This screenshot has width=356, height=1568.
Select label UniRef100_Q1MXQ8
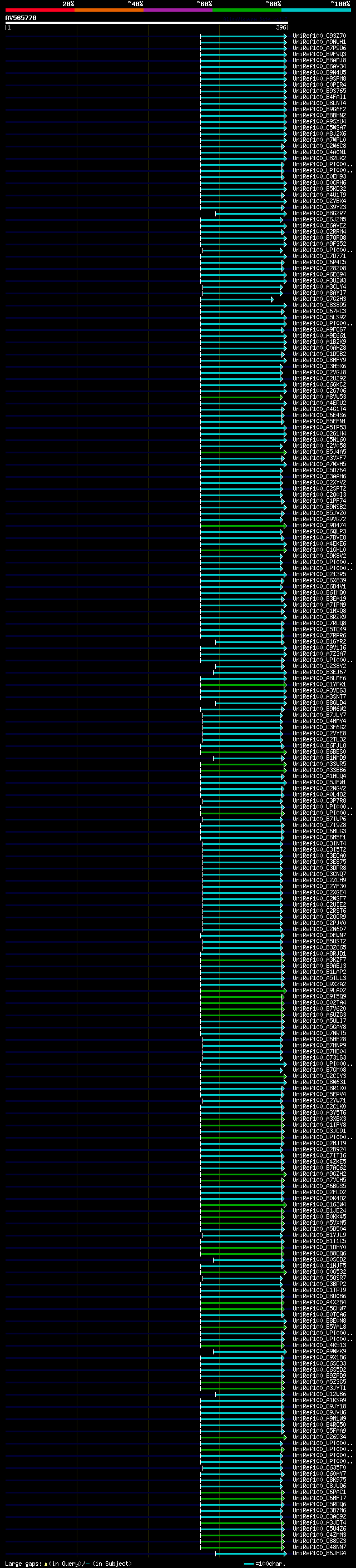tap(319, 611)
